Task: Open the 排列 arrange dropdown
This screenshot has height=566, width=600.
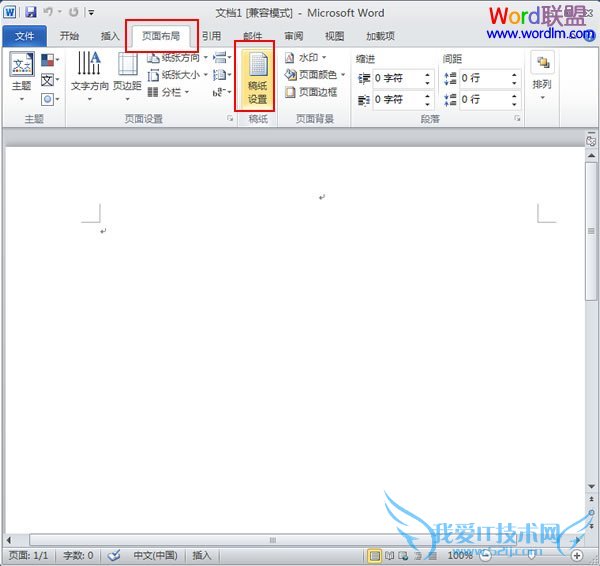Action: pos(542,77)
